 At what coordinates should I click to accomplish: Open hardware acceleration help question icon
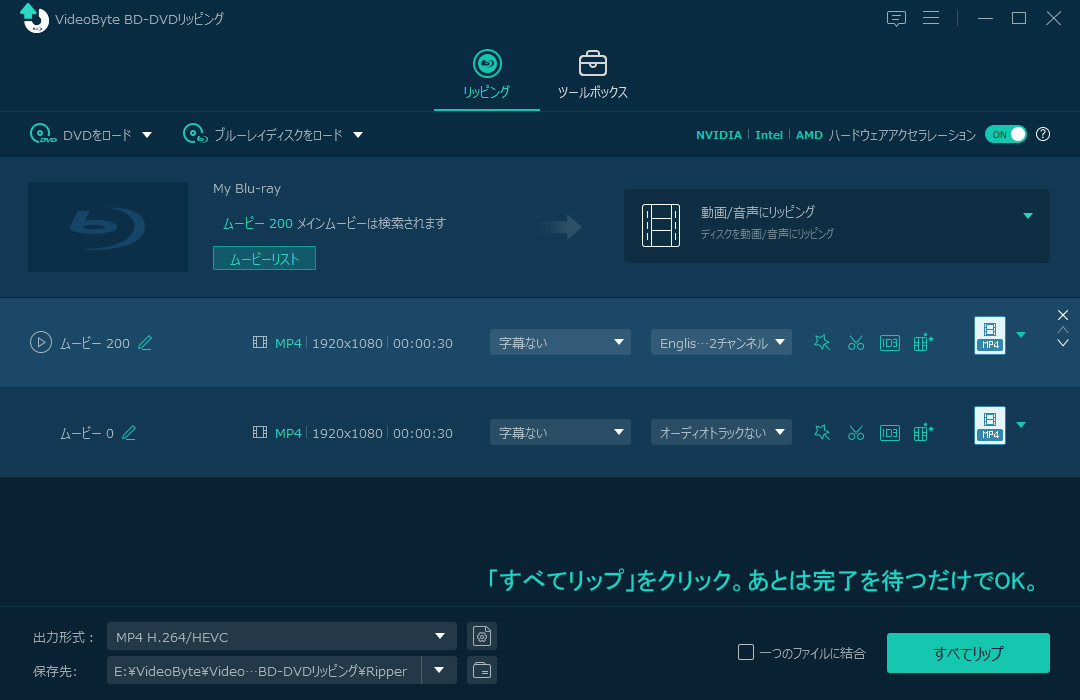[1043, 134]
